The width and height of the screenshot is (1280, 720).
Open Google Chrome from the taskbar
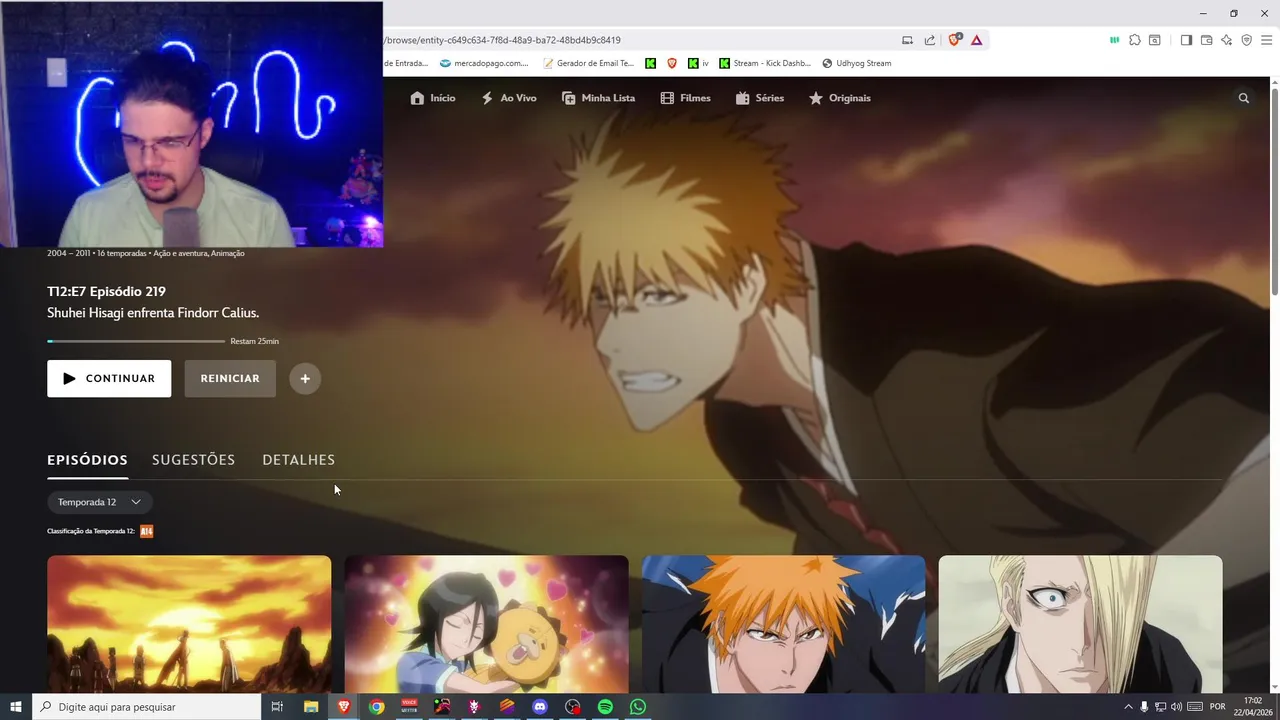[376, 707]
